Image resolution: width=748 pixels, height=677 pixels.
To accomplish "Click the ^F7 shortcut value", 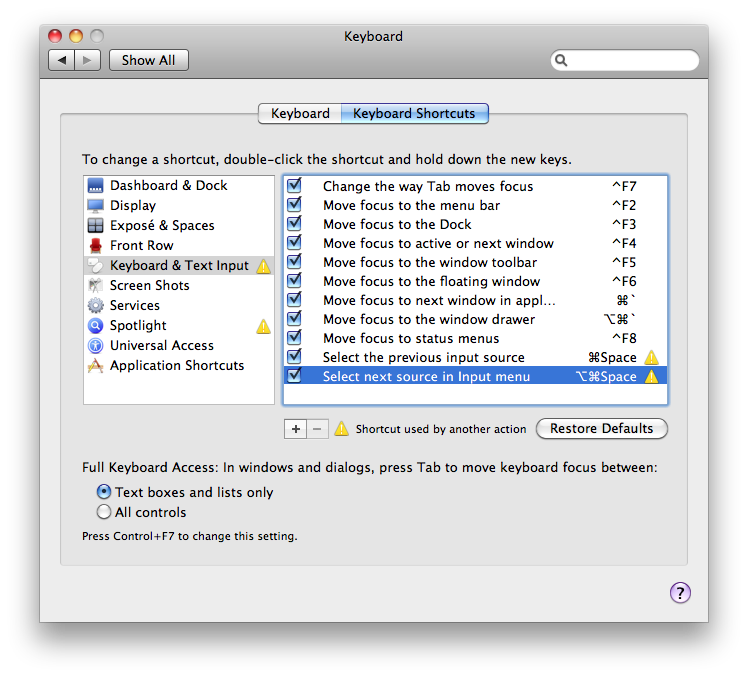I will (x=624, y=186).
